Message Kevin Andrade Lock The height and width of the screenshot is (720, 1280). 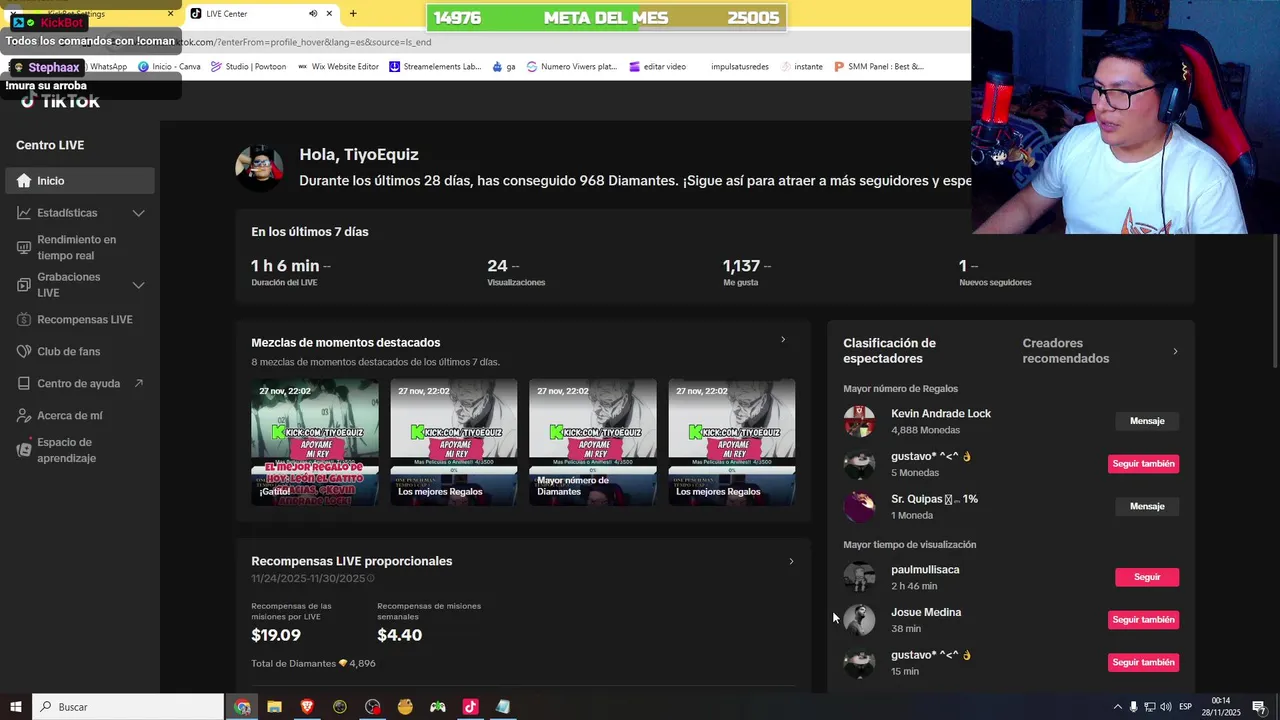[1147, 421]
